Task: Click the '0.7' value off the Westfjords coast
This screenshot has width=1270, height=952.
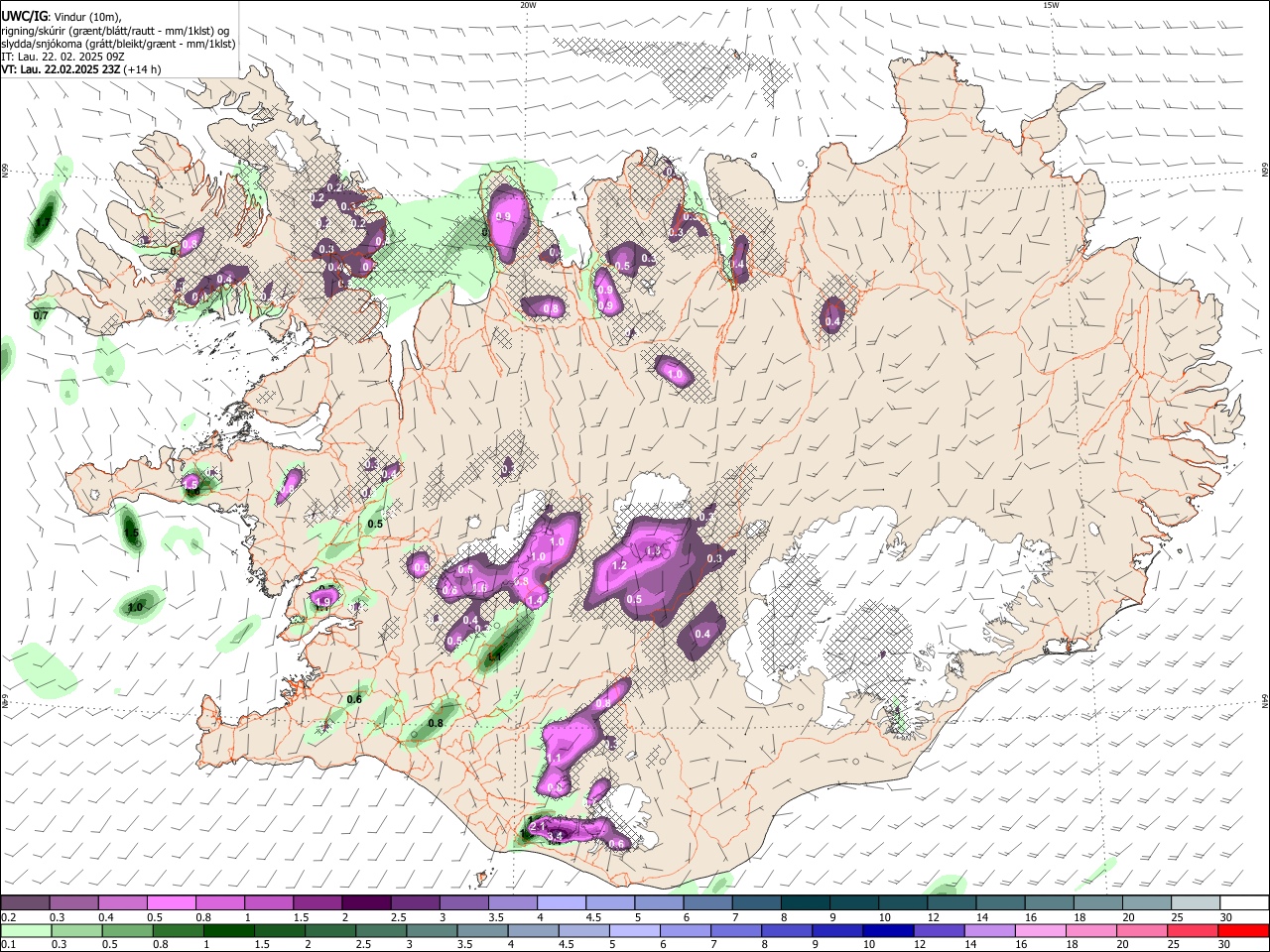Action: point(41,315)
